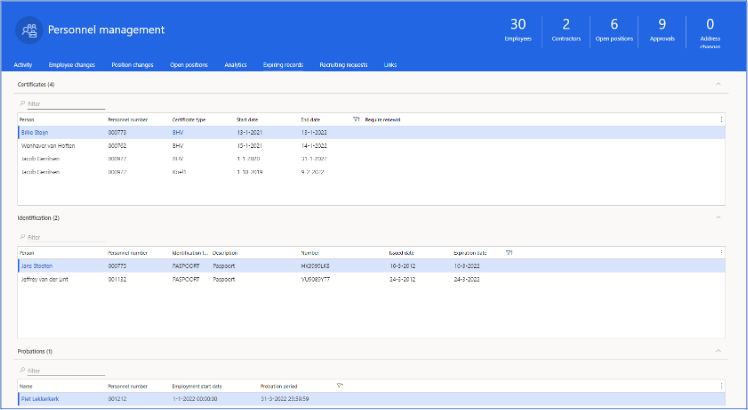Select the Jeffrey van der Lint row
Image resolution: width=748 pixels, height=410 pixels.
(x=372, y=279)
